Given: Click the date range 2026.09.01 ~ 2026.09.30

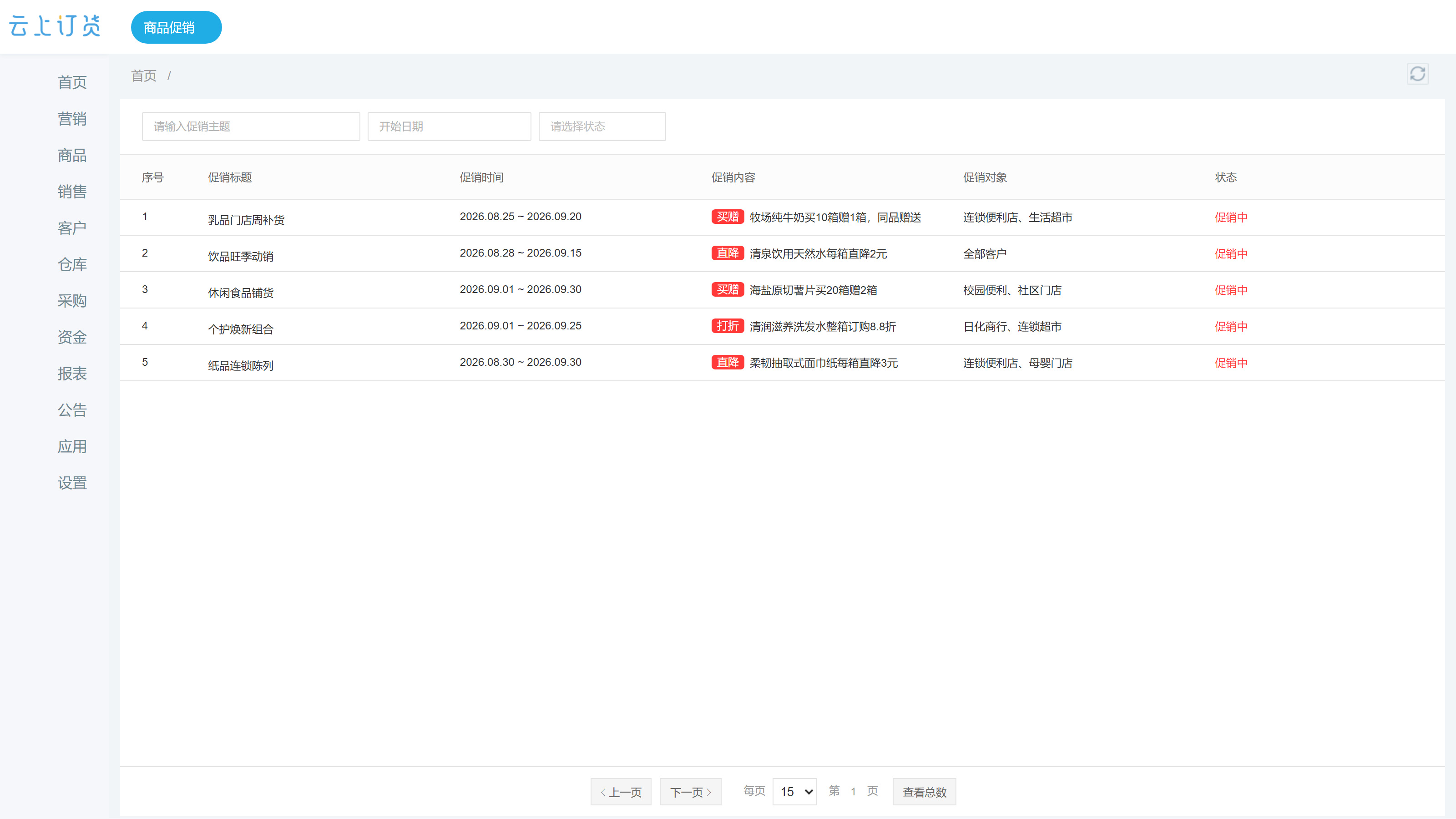Looking at the screenshot, I should click(x=521, y=289).
